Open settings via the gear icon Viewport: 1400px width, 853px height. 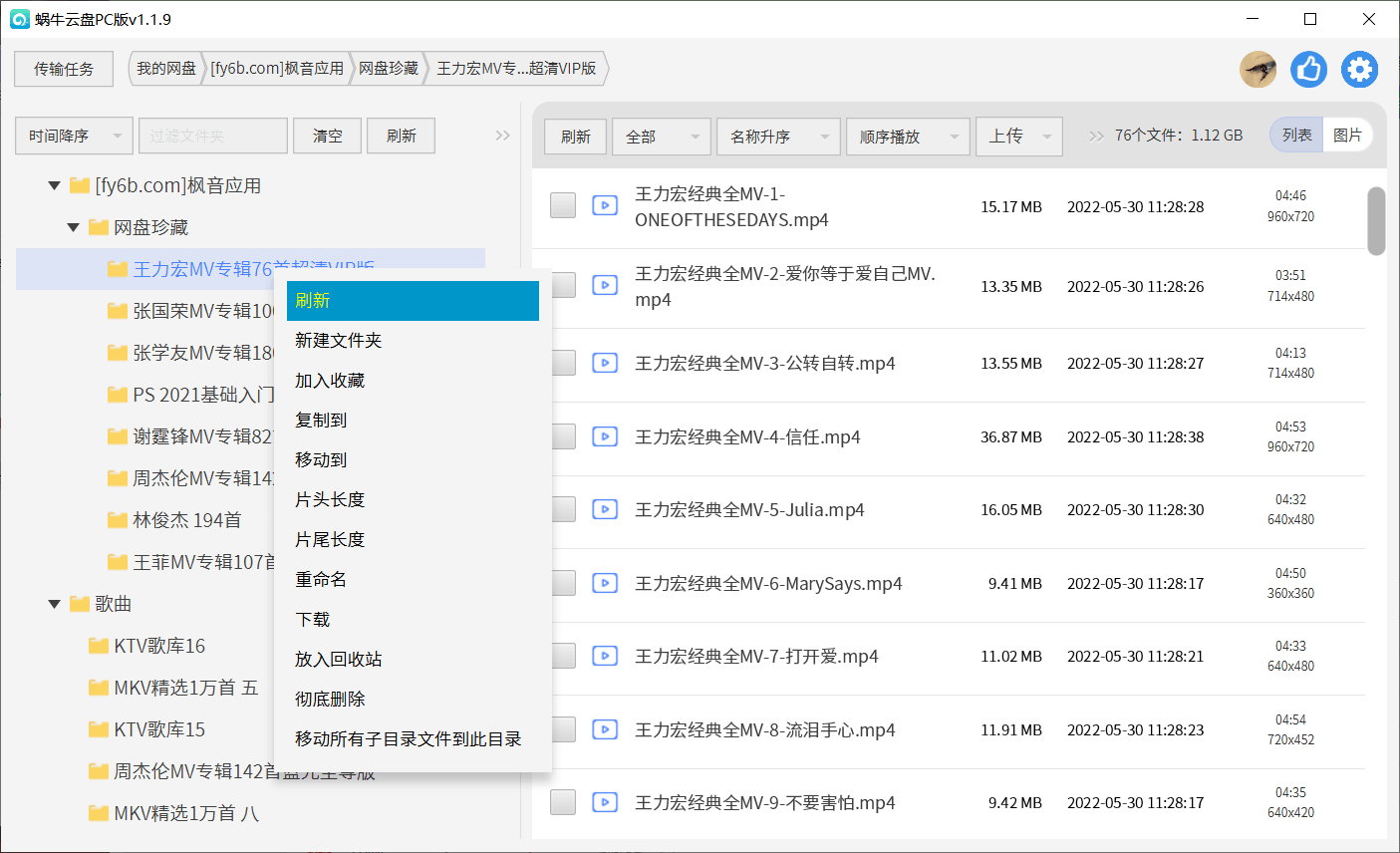1359,69
